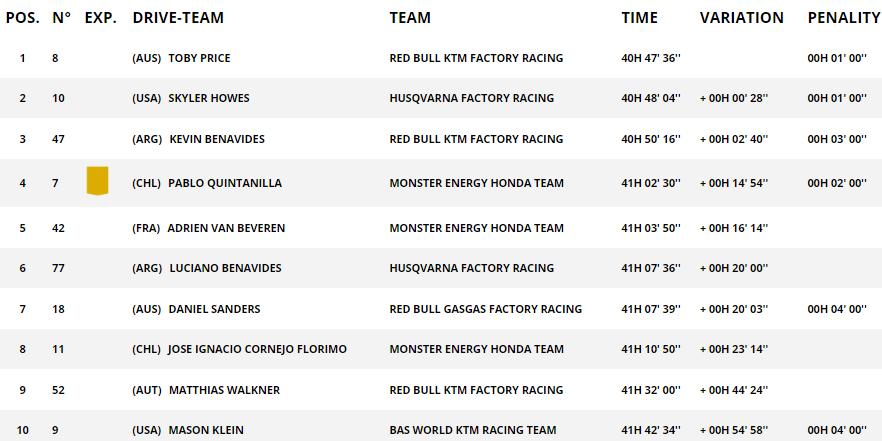
Task: Sort by the TIME column header
Action: pos(640,17)
